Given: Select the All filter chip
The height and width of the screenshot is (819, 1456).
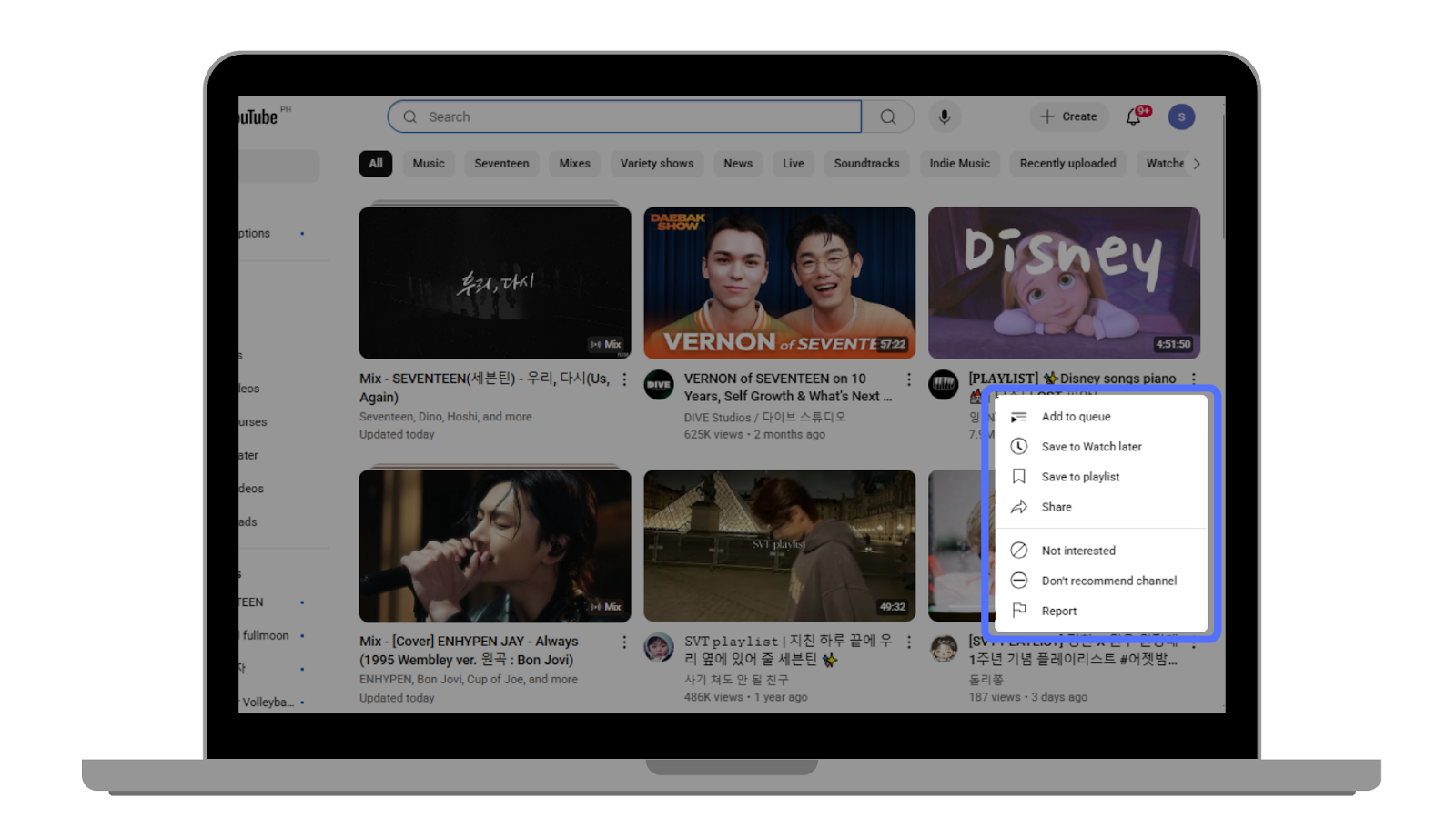Looking at the screenshot, I should point(376,164).
